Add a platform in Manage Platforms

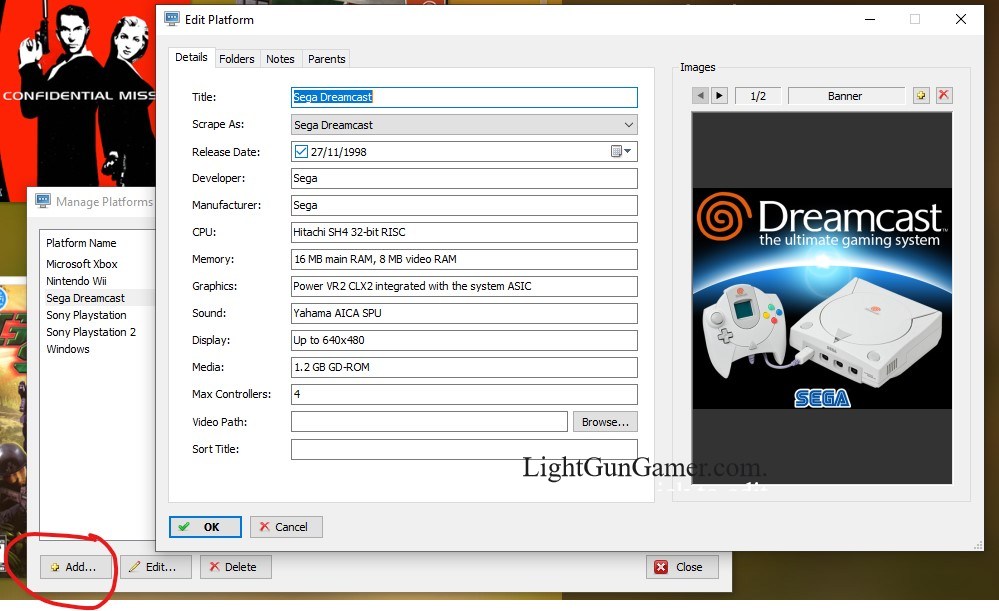click(x=75, y=567)
